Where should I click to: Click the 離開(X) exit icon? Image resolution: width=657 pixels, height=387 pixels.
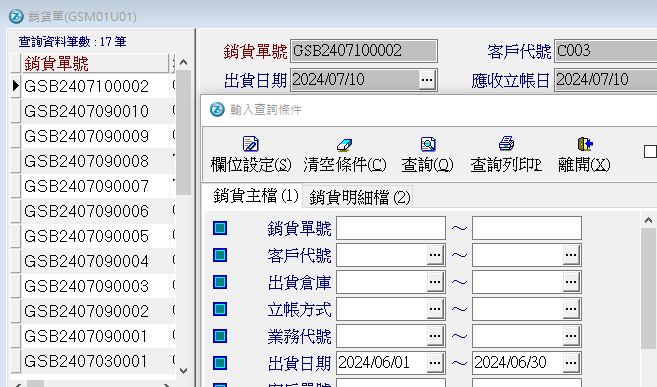[x=585, y=144]
